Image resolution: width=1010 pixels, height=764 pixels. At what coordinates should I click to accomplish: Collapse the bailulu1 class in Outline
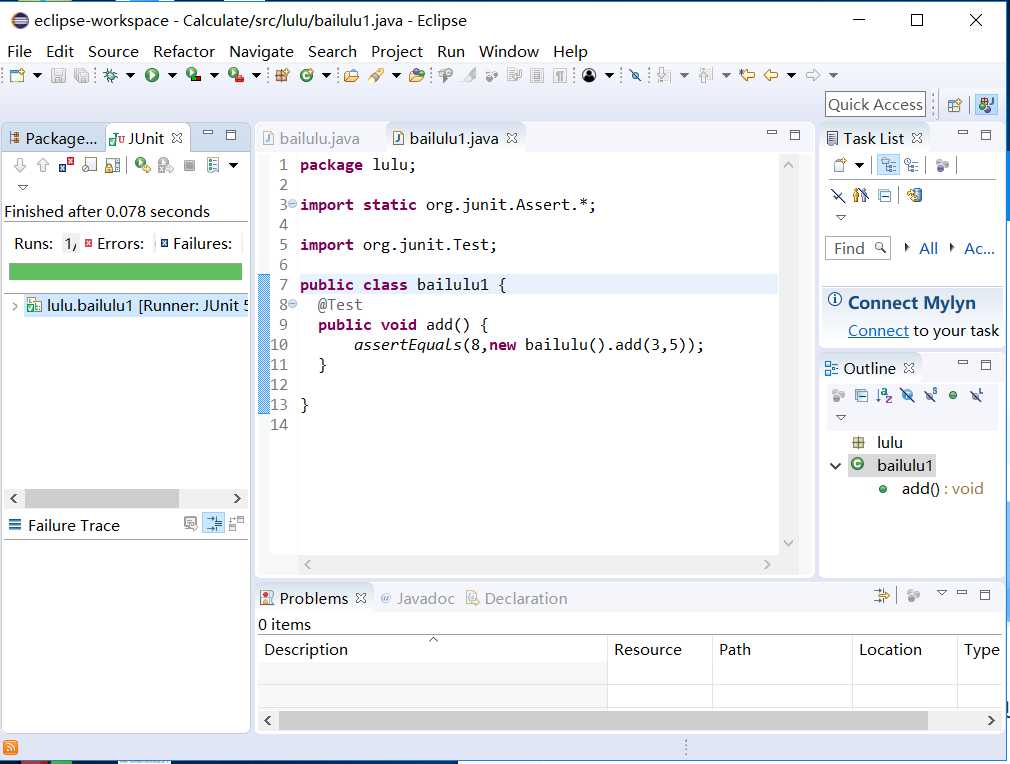point(835,466)
